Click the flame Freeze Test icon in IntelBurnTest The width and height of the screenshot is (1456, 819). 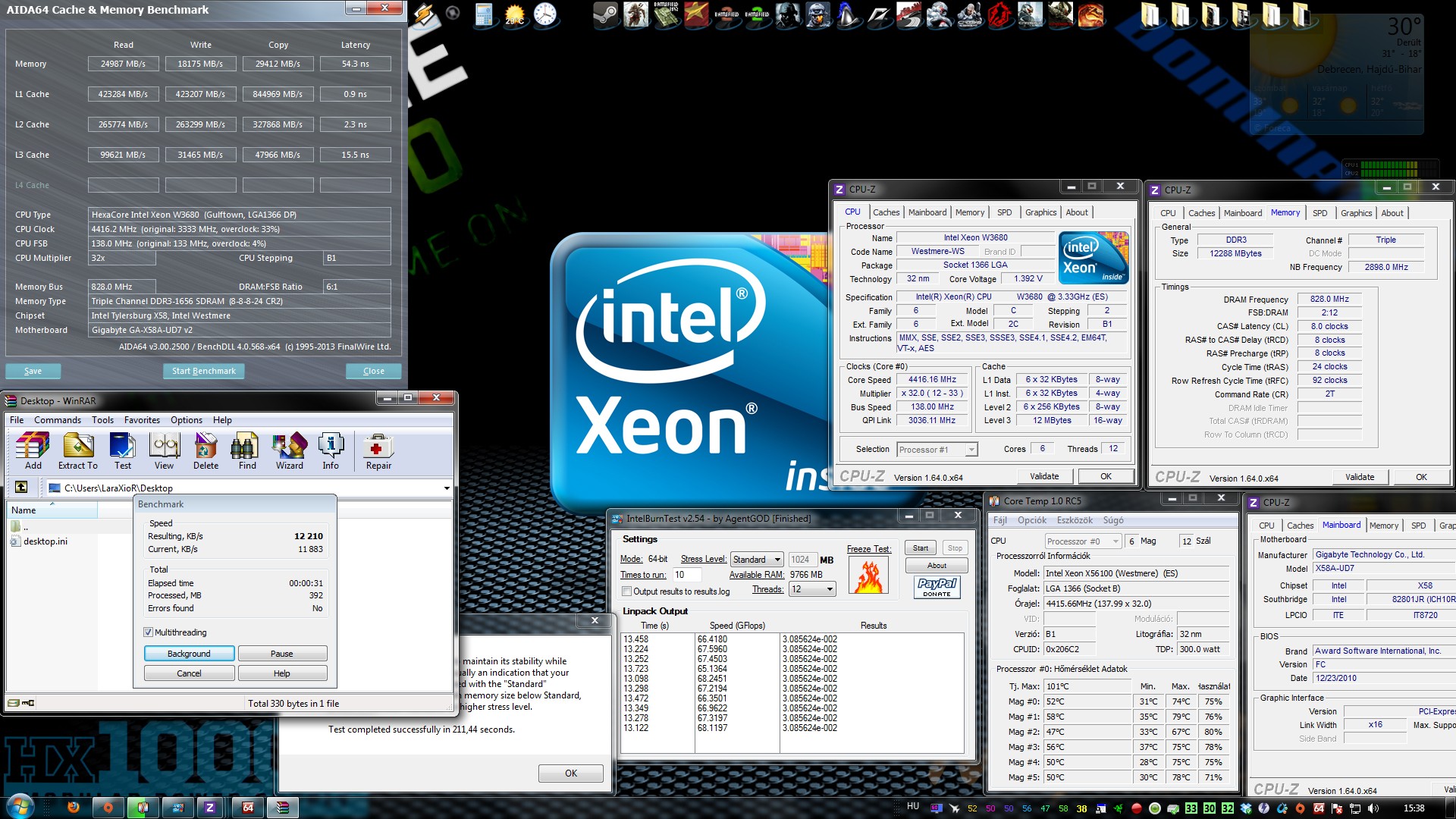point(868,576)
